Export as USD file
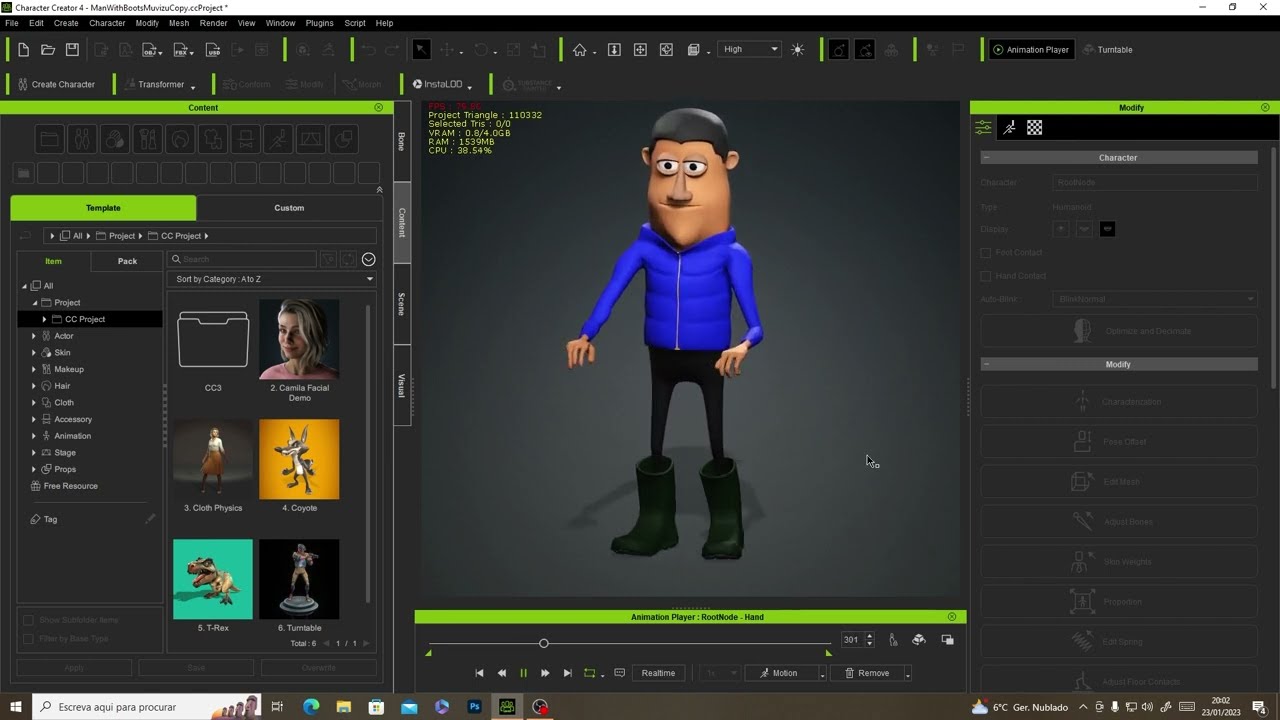 pyautogui.click(x=213, y=50)
